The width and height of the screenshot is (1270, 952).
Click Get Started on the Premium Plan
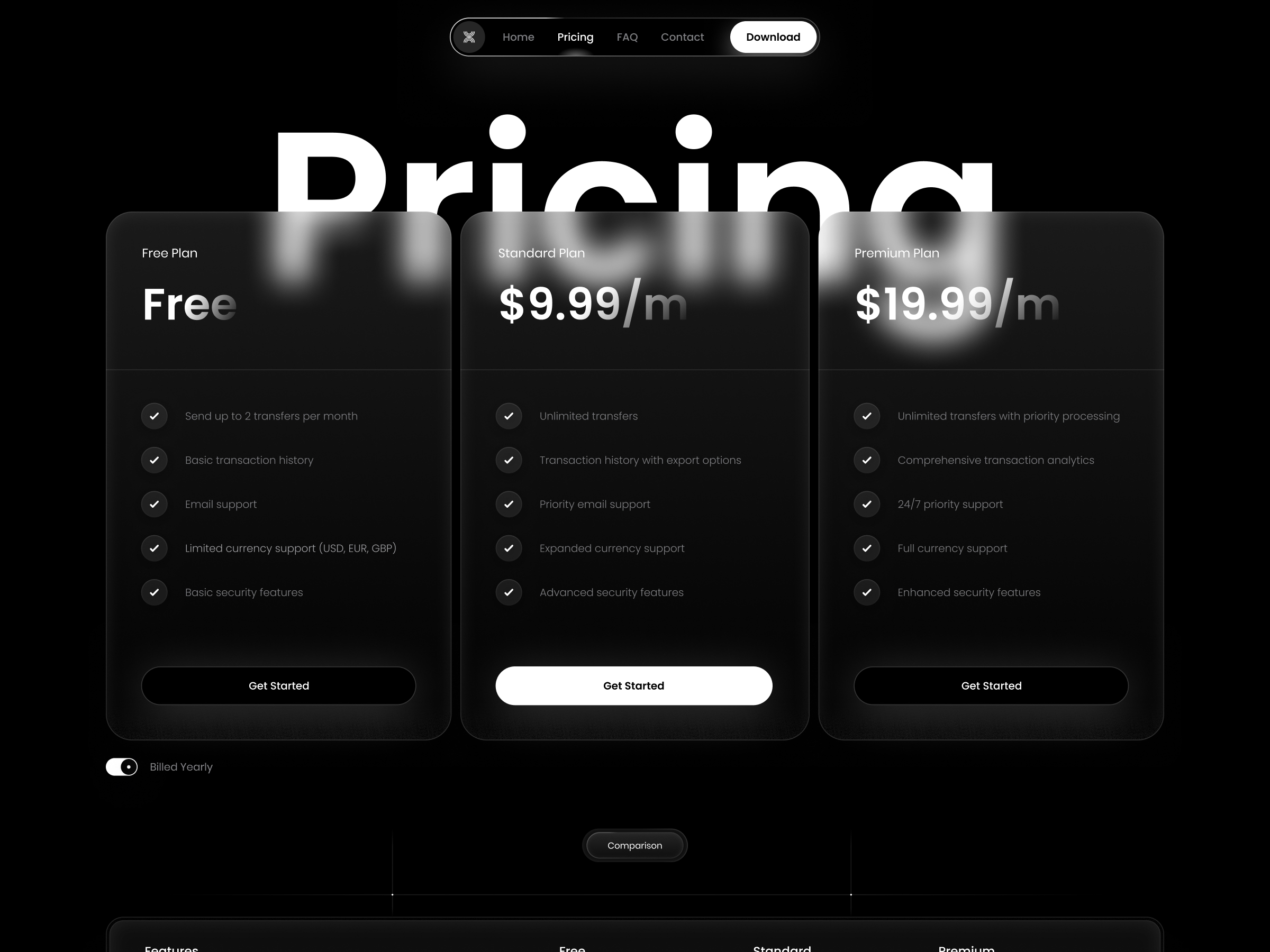click(x=991, y=685)
